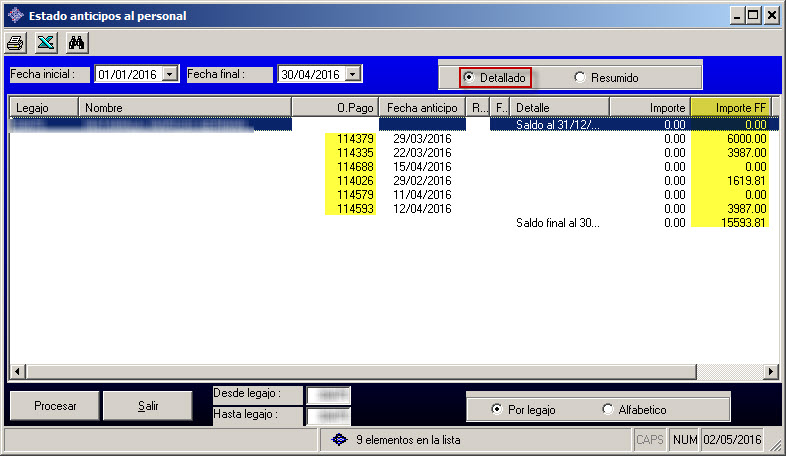Click the Desde legajo input field

tap(328, 394)
